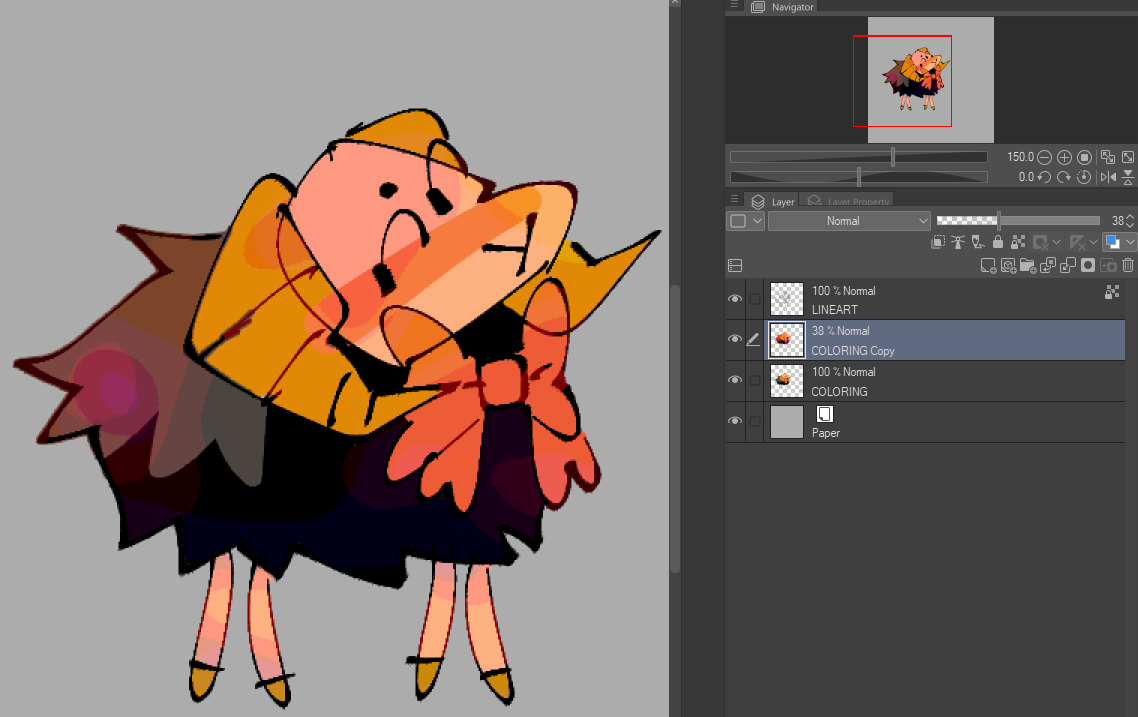Reset the canvas rotation in Navigator
1138x717 pixels.
(x=1084, y=177)
